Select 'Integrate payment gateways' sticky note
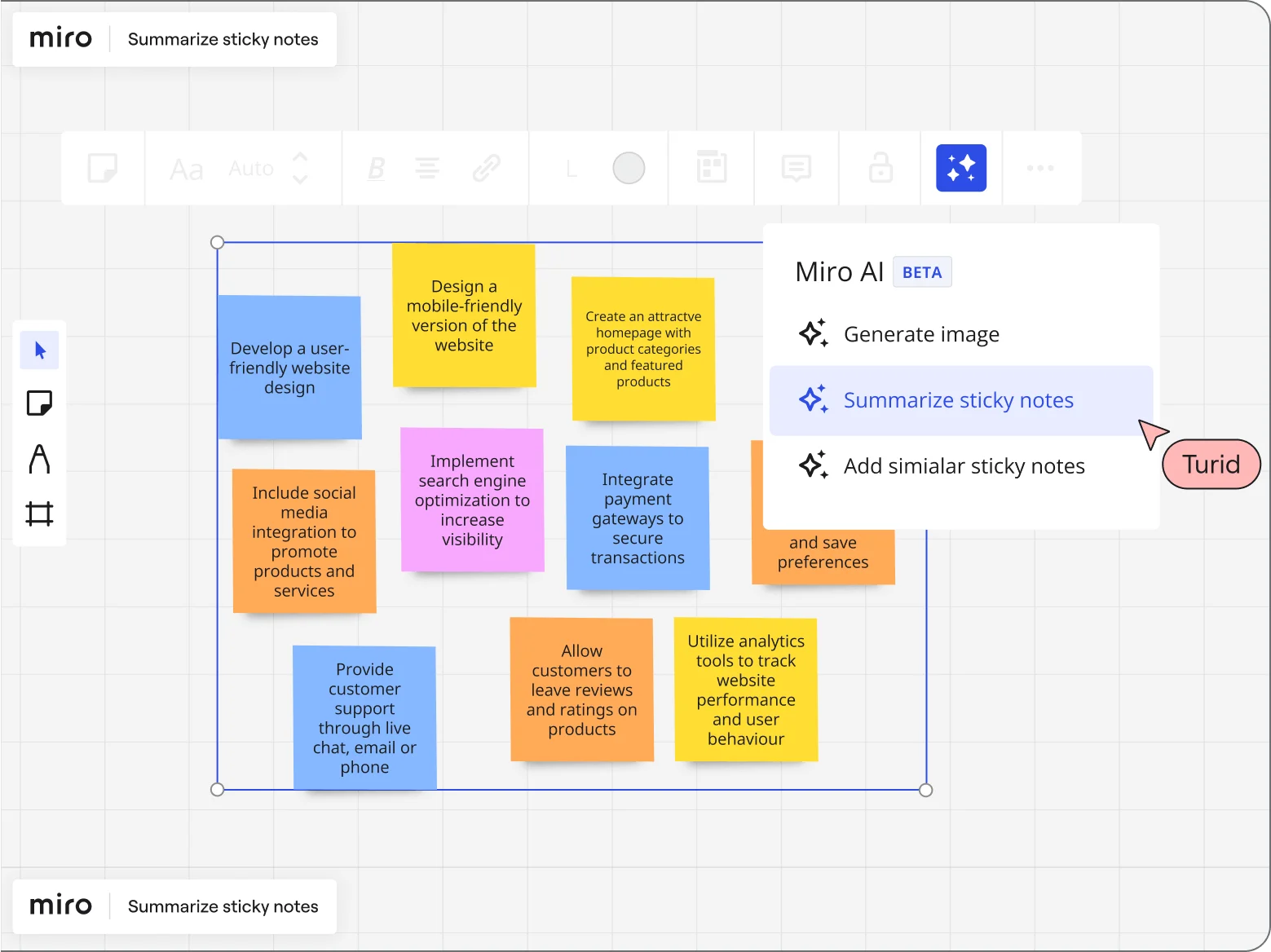The image size is (1271, 952). pyautogui.click(x=638, y=518)
